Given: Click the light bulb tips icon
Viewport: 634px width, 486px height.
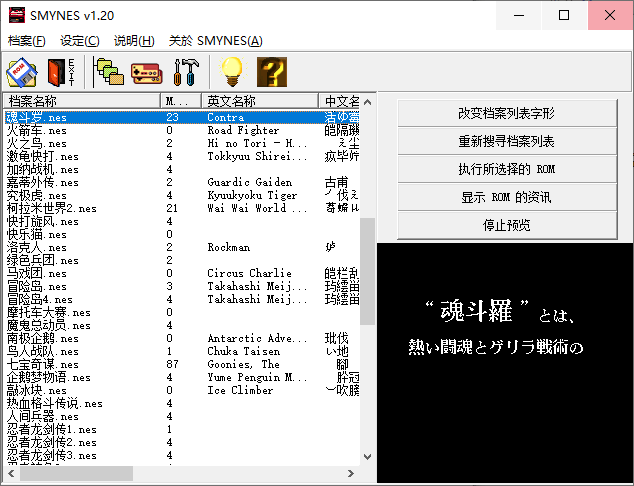Looking at the screenshot, I should (232, 72).
